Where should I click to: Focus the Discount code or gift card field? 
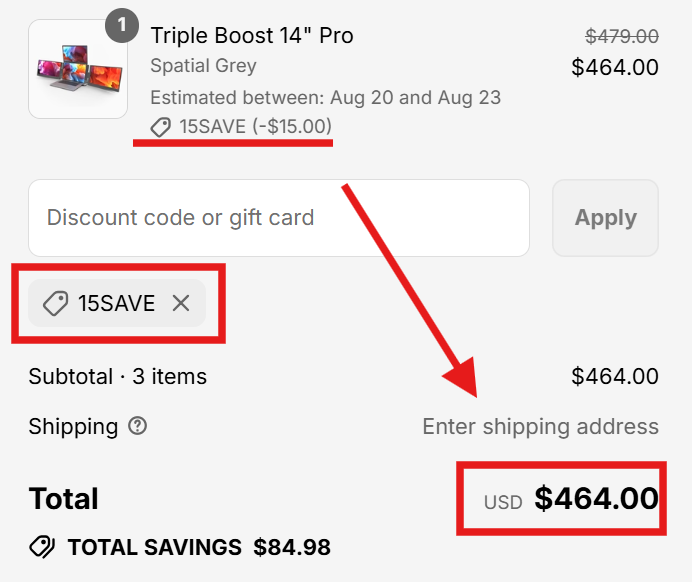coord(278,218)
